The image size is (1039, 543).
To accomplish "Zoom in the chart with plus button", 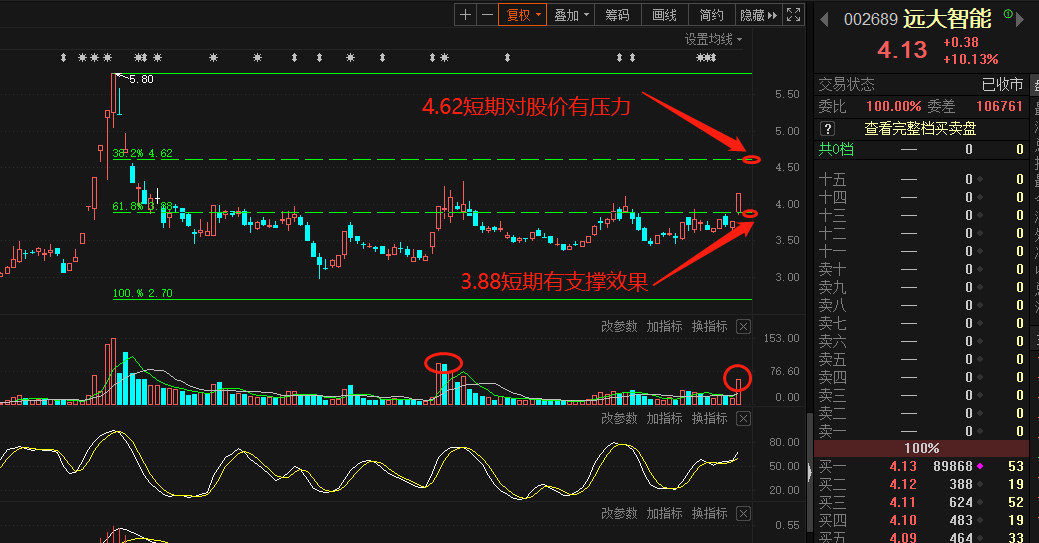I will (465, 15).
